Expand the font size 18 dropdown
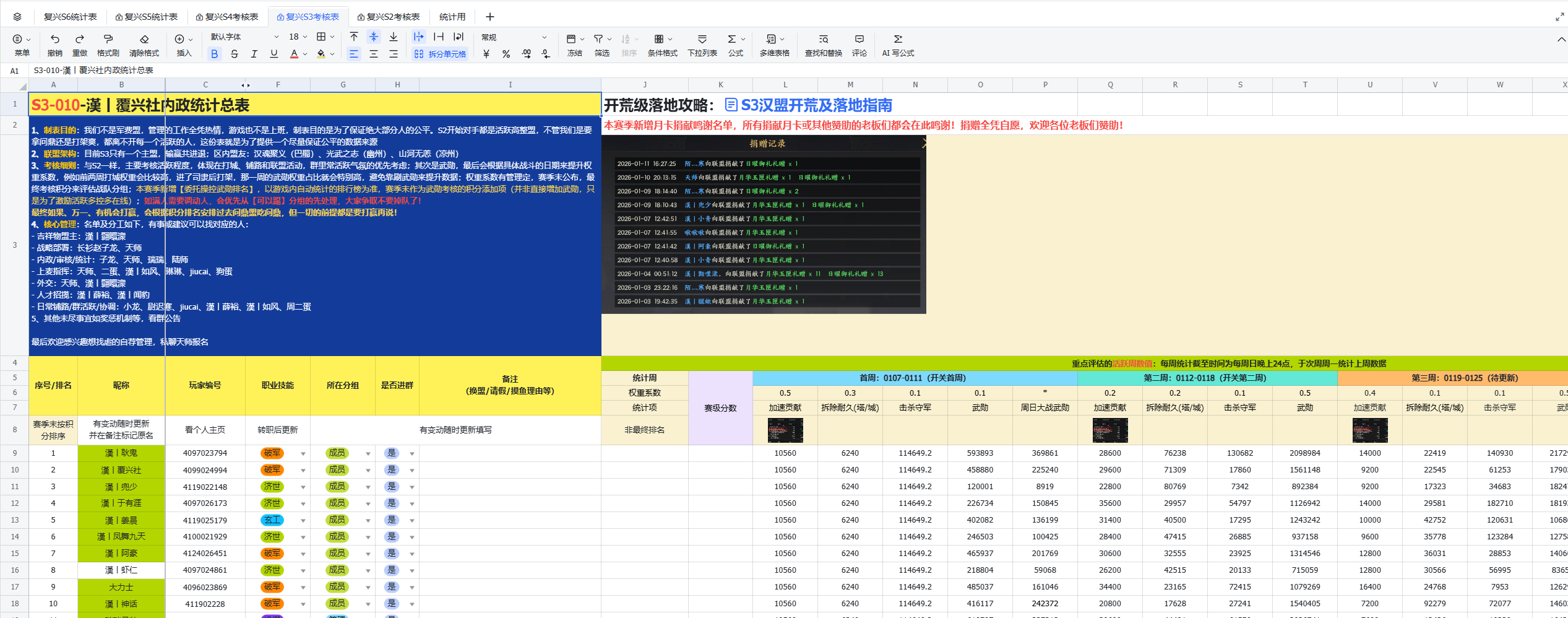Viewport: 1568px width, 618px height. (x=298, y=37)
